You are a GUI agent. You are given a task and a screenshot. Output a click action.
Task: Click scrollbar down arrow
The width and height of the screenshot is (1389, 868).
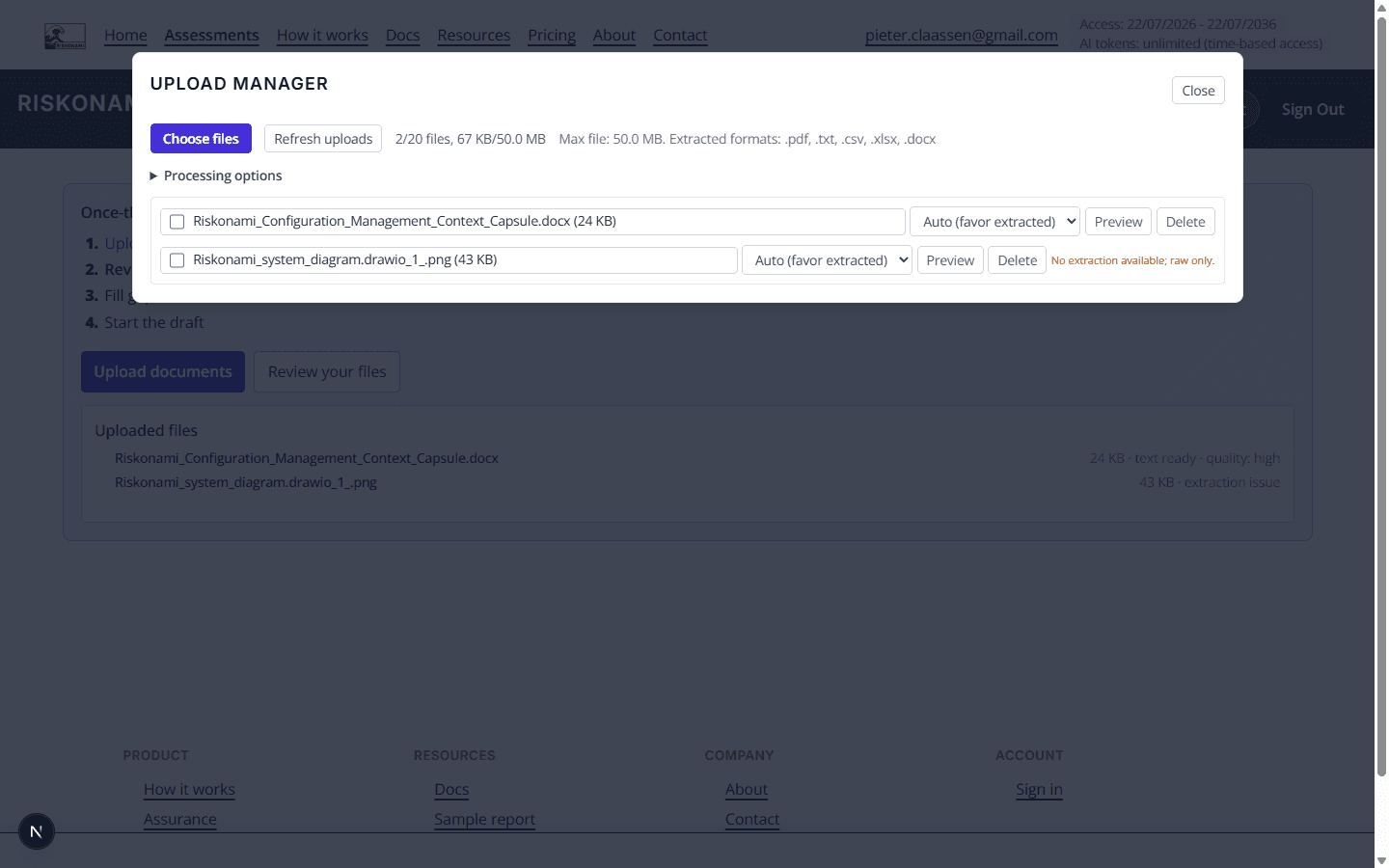click(x=1381, y=860)
